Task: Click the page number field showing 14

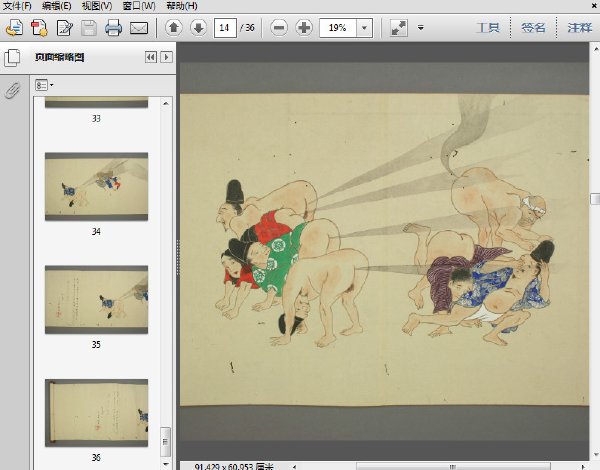Action: coord(225,28)
